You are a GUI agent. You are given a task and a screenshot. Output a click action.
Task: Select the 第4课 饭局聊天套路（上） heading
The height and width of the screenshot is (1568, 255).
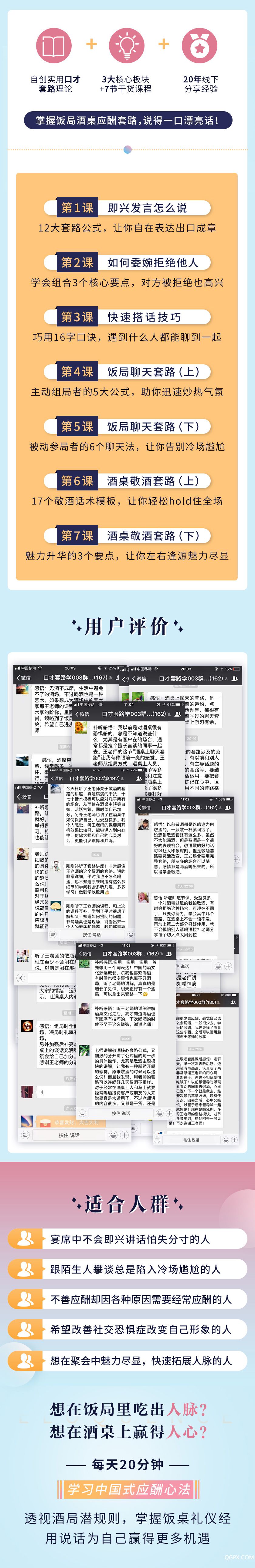pos(127,371)
